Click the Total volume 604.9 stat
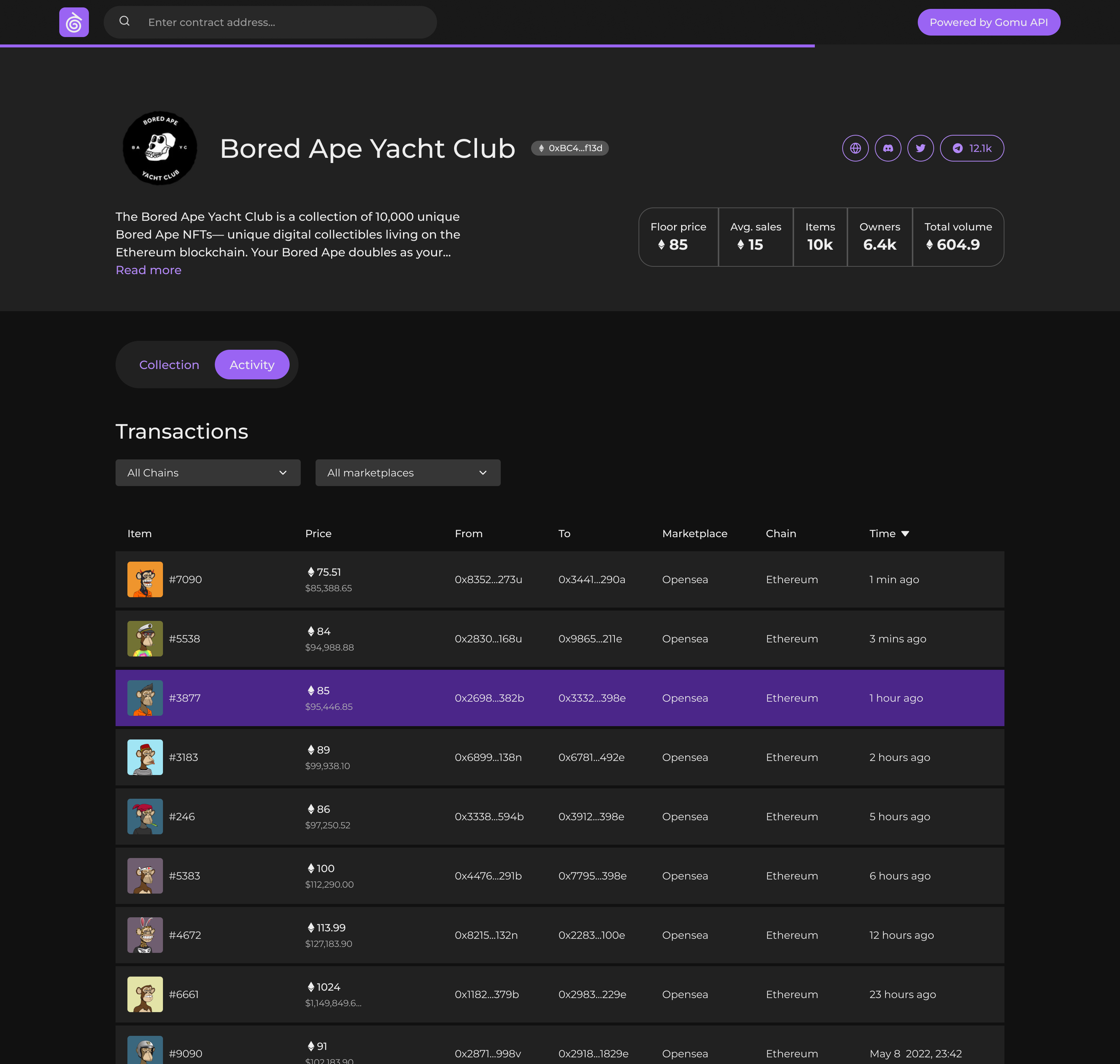1120x1064 pixels. [x=958, y=237]
